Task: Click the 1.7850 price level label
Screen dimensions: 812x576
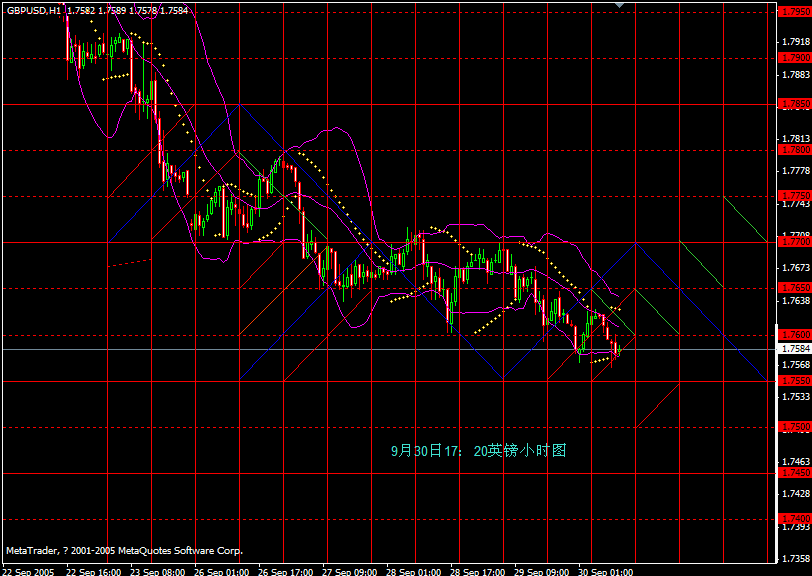Action: [795, 104]
